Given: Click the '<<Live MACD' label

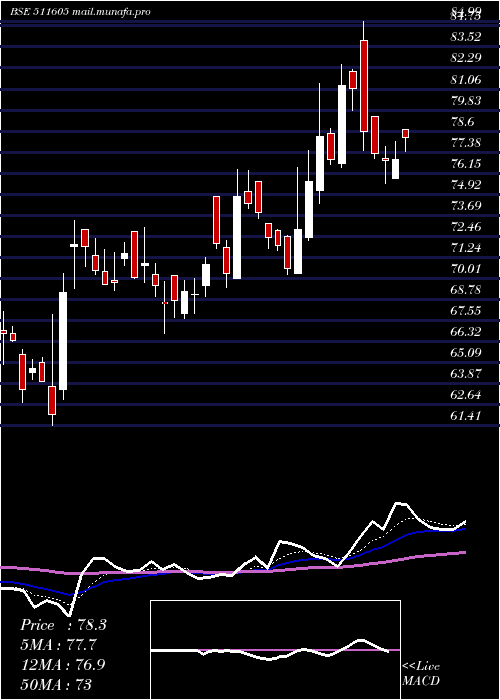Looking at the screenshot, I should click(x=421, y=673).
